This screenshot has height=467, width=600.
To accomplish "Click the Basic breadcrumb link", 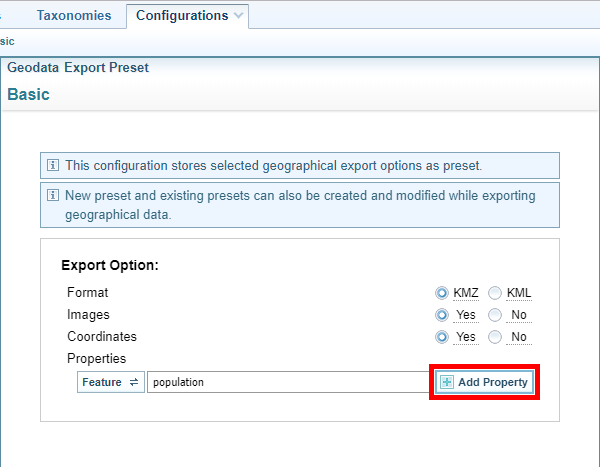I will pos(6,41).
